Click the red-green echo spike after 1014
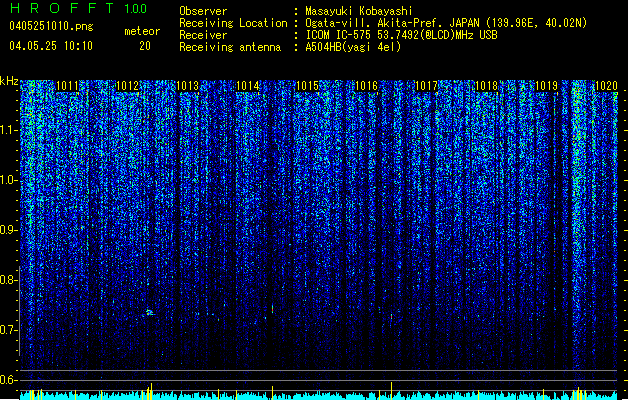This screenshot has height=400, width=629. 272,309
